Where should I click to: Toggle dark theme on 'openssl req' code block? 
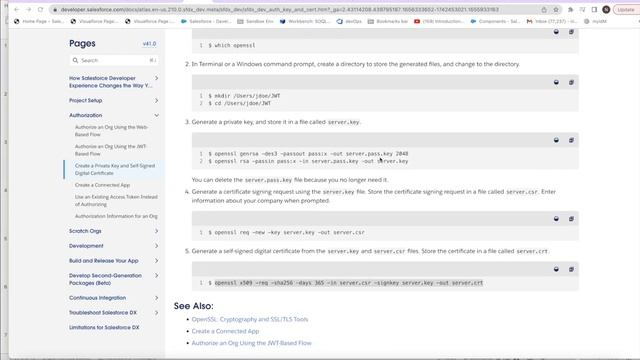[556, 219]
